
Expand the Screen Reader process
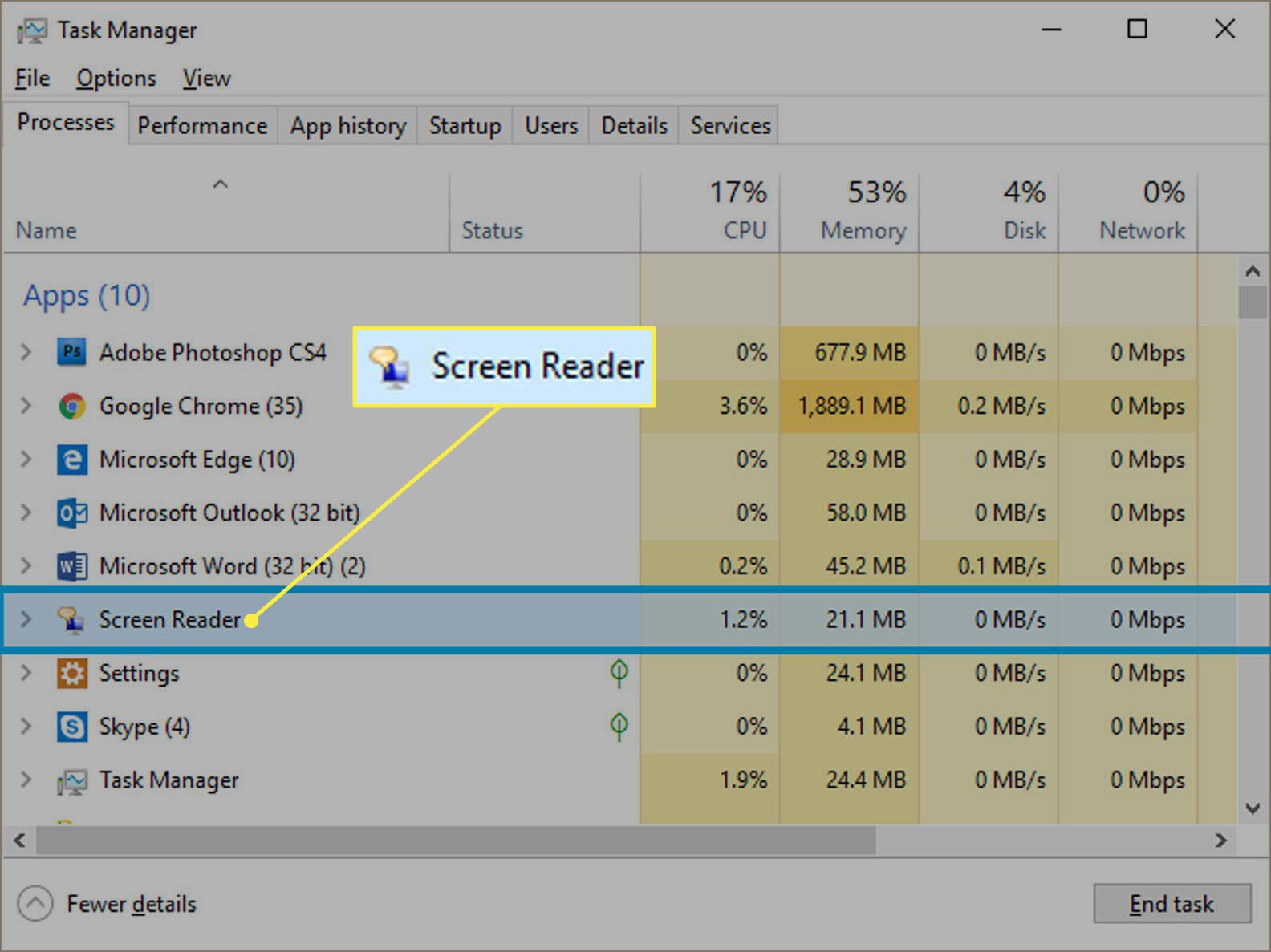click(26, 620)
